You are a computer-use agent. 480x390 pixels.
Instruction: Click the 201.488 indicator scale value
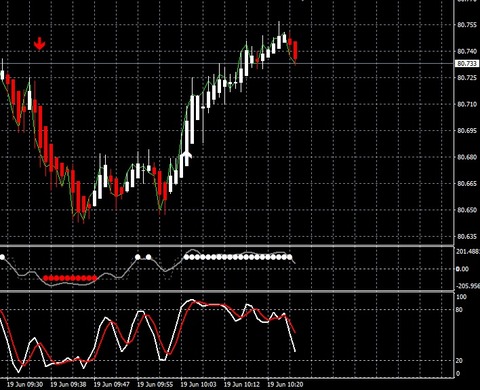468,251
